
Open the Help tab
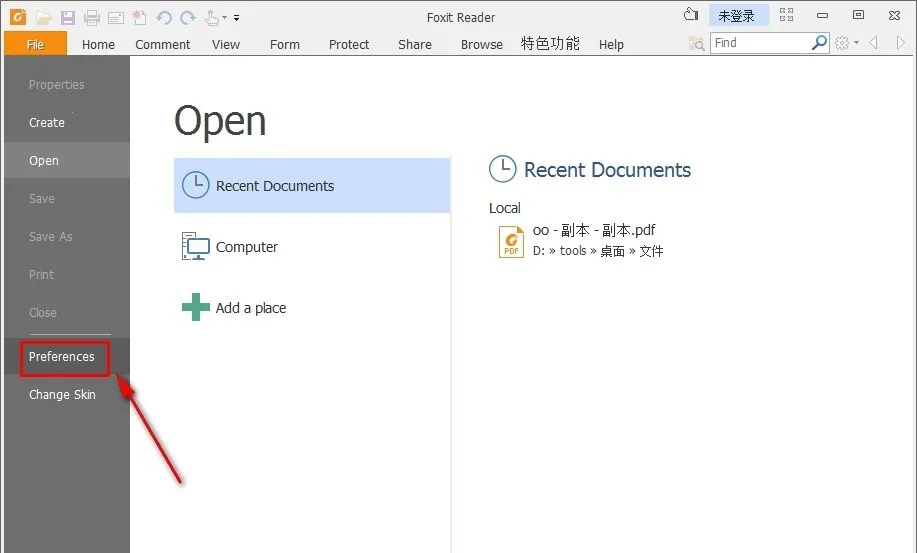tap(611, 44)
